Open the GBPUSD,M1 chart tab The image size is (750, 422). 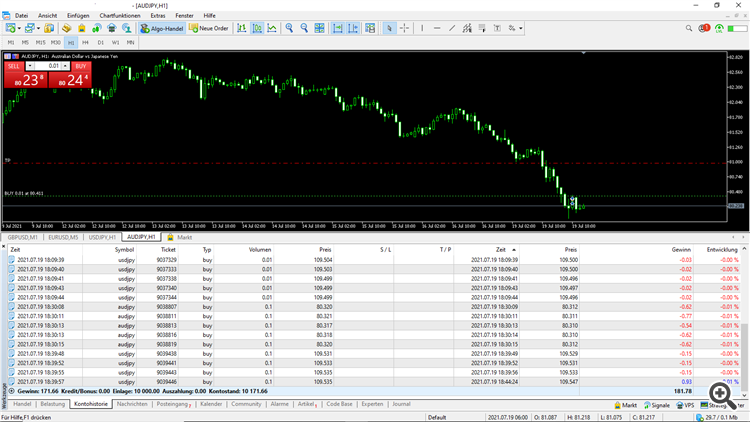[24, 237]
